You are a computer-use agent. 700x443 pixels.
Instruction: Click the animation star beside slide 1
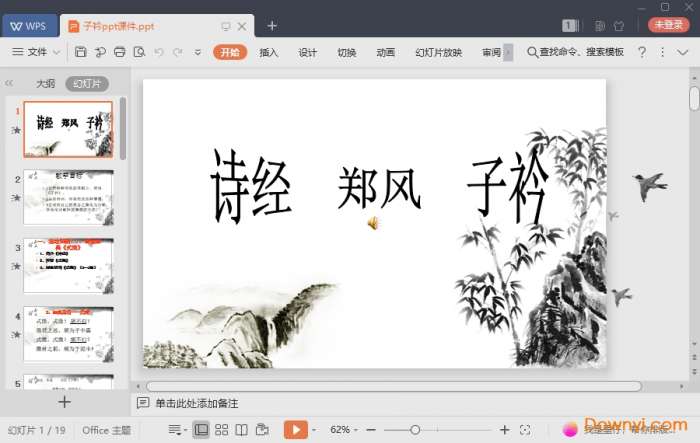[x=17, y=130]
